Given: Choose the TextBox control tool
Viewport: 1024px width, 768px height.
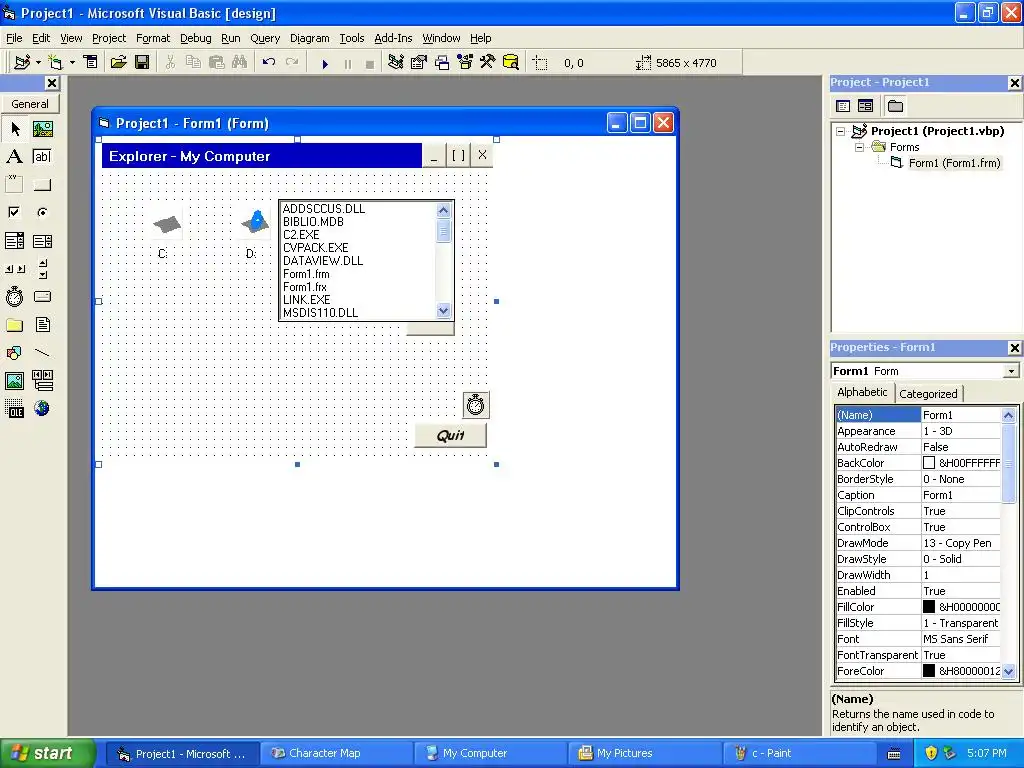Looking at the screenshot, I should pos(42,157).
